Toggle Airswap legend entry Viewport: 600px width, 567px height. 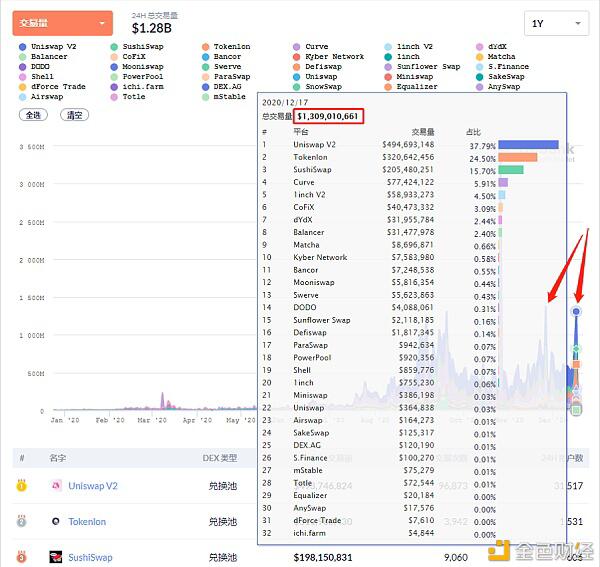[41, 96]
